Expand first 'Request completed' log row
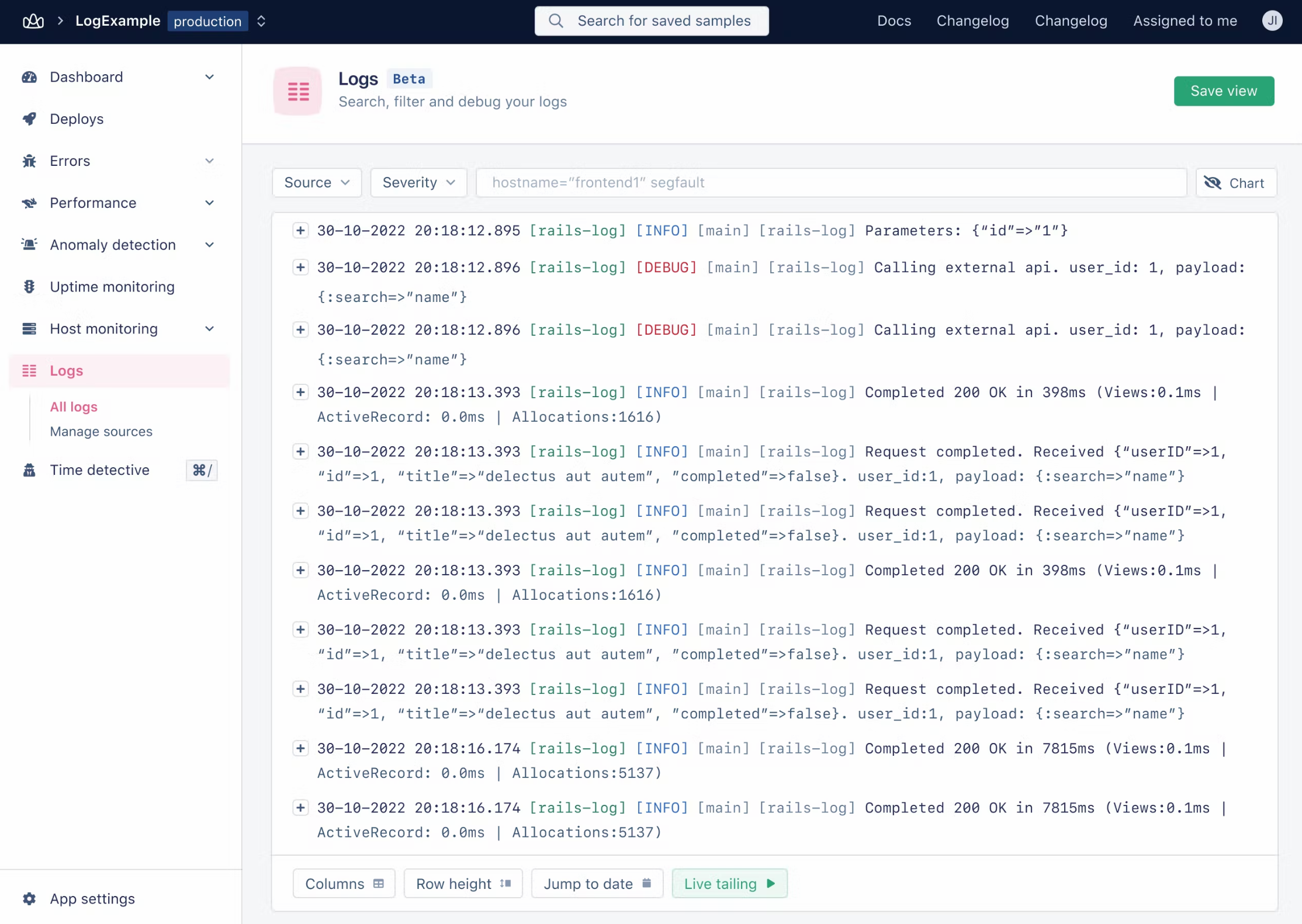This screenshot has width=1302, height=924. click(x=300, y=452)
